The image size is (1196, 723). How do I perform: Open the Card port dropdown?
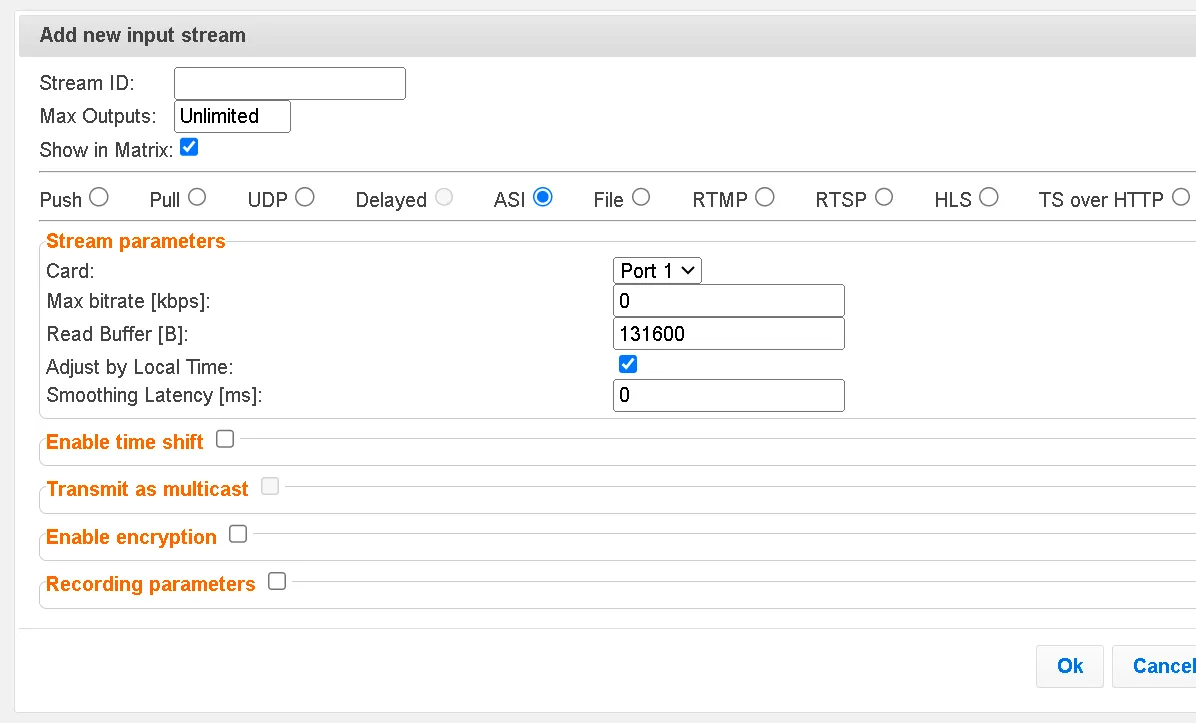point(657,271)
